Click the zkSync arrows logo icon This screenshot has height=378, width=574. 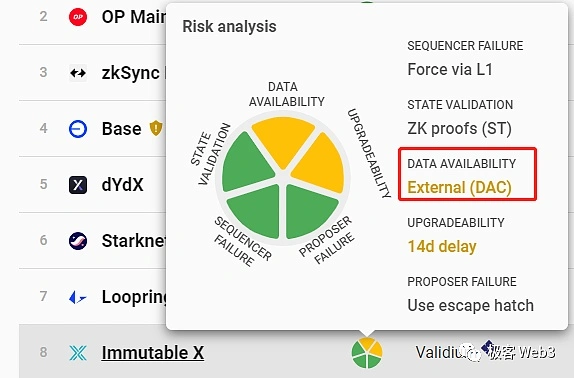click(x=78, y=73)
